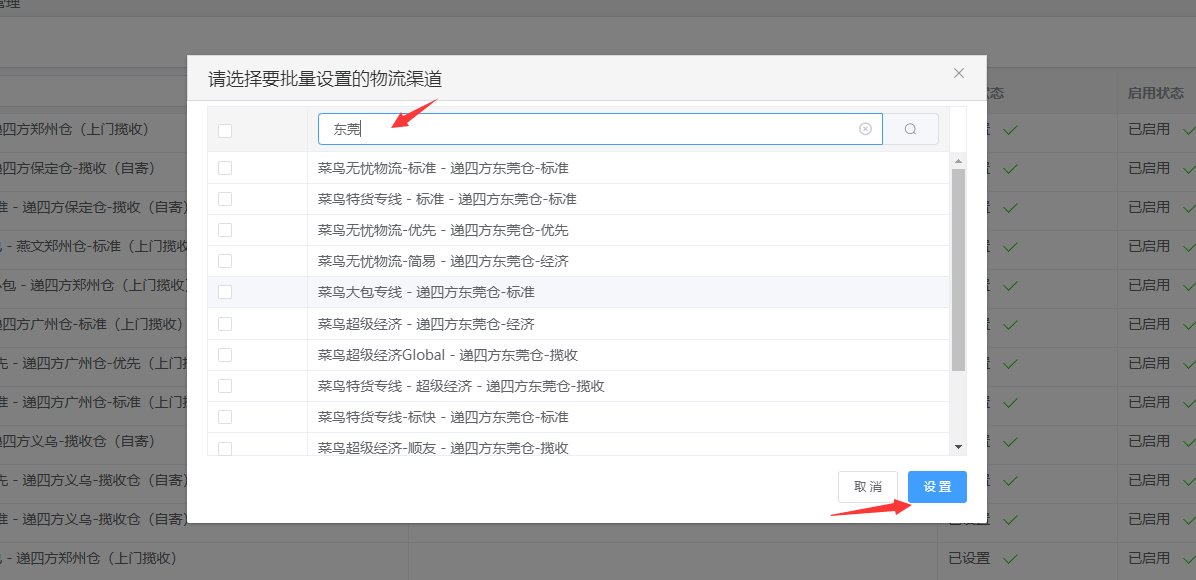1196x580 pixels.
Task: Select text 菜鸟无忧物流-优先 - 递四方东莞仓-优先
Action: click(443, 230)
